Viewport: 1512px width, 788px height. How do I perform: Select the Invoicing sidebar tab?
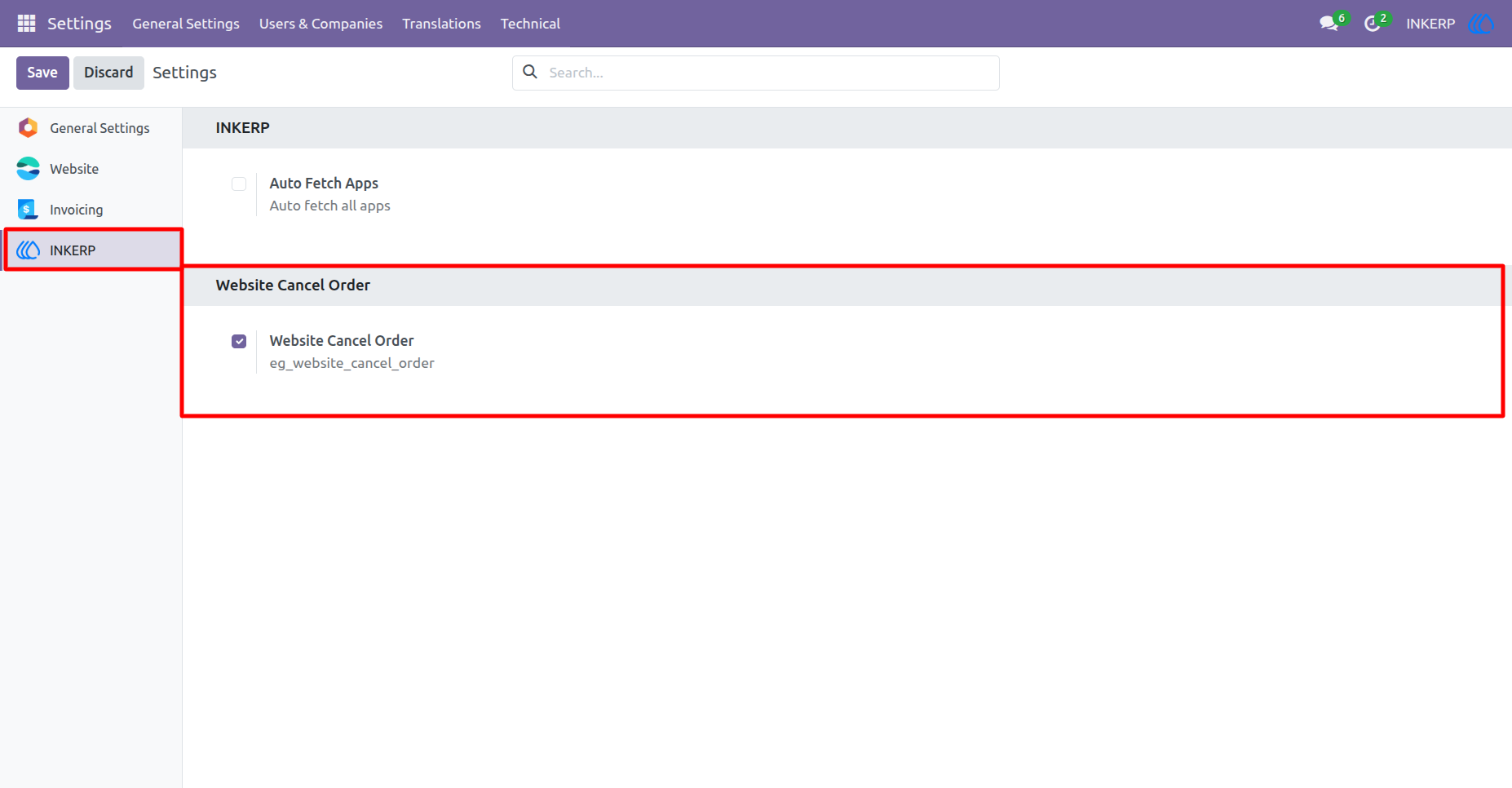(x=91, y=210)
